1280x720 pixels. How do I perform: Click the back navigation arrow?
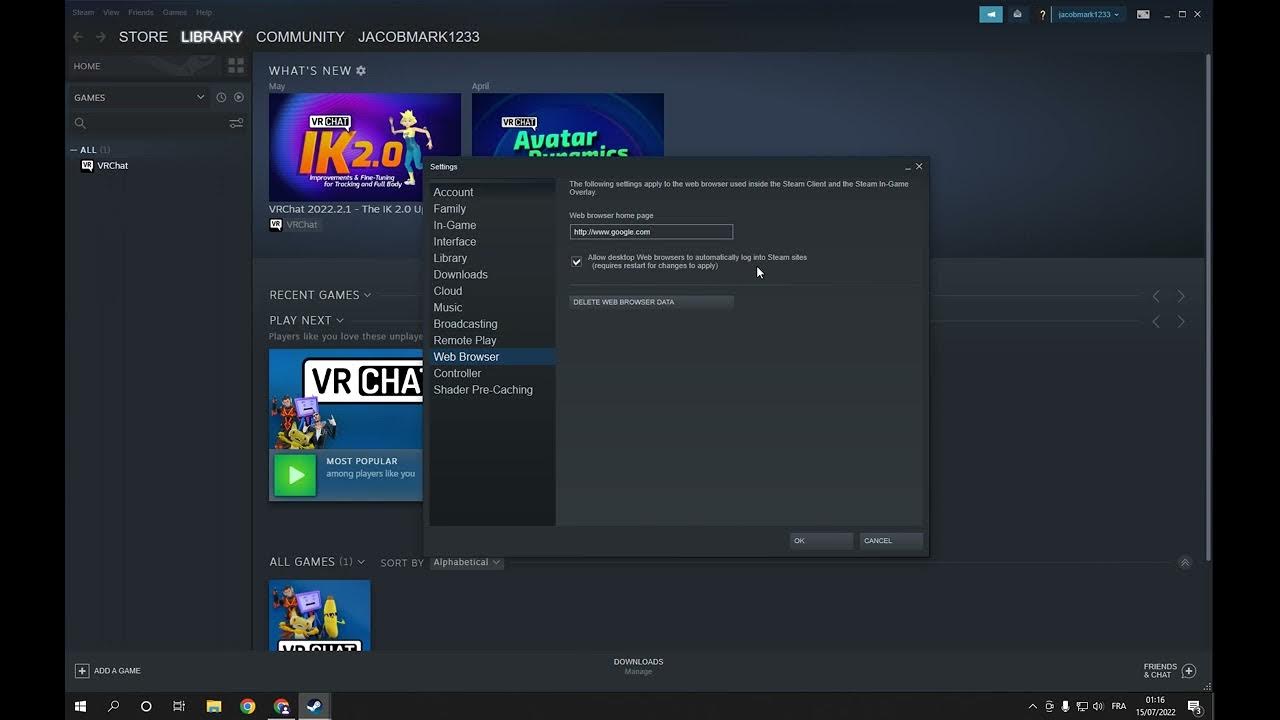tap(78, 37)
